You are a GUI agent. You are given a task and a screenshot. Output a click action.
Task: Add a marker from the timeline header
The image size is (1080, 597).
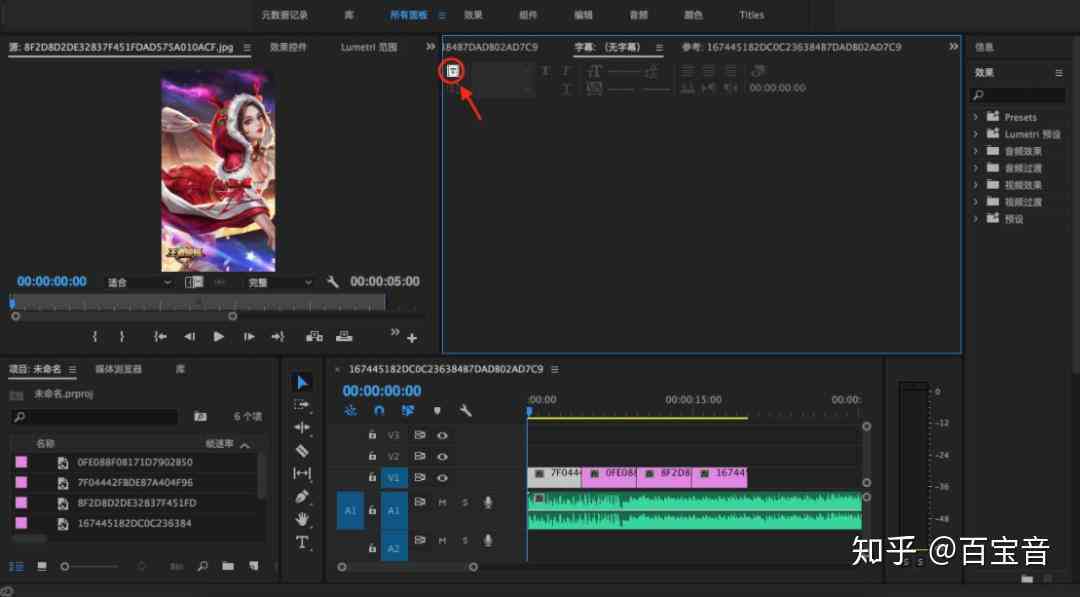(x=437, y=411)
